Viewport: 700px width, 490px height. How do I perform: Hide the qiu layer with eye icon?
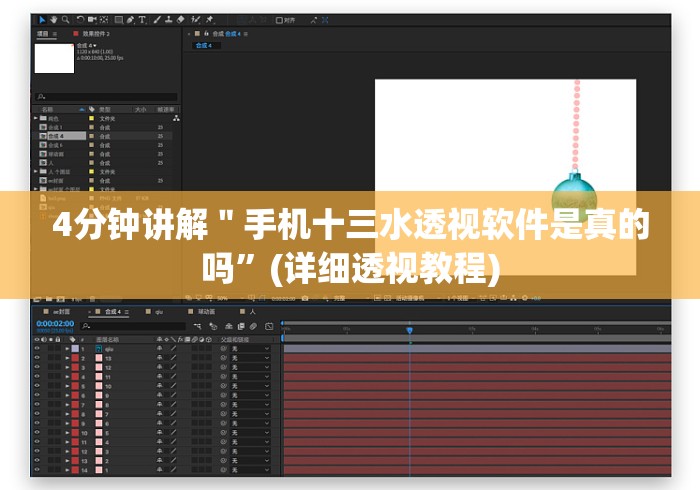[37, 349]
